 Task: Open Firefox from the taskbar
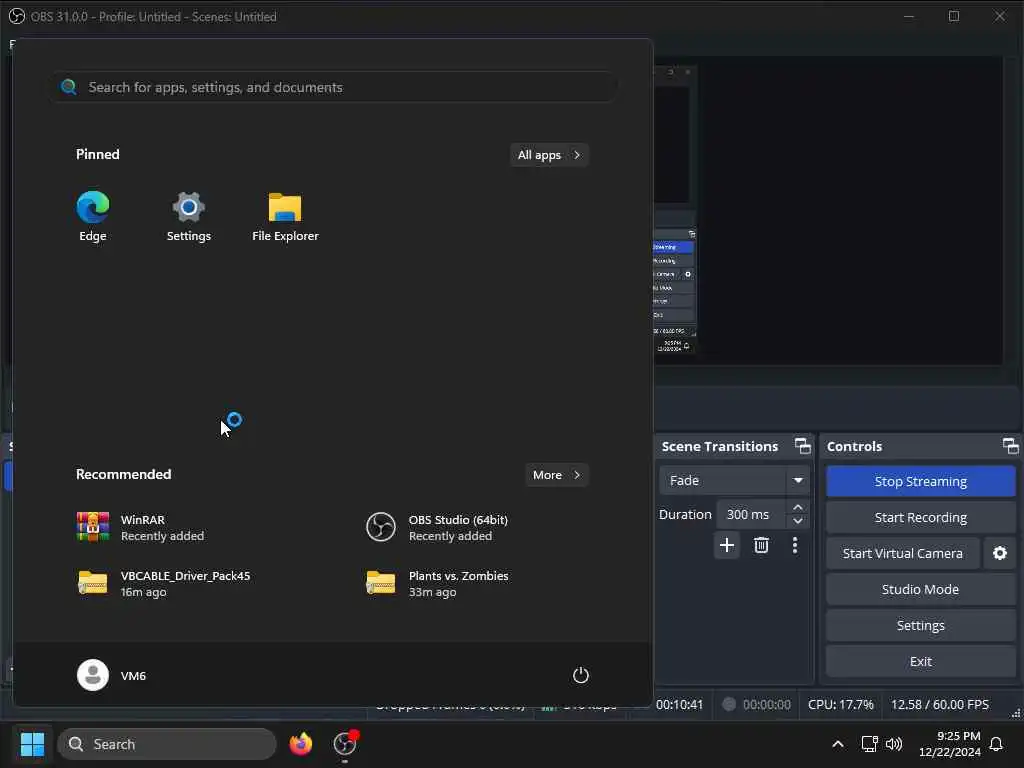coord(301,744)
